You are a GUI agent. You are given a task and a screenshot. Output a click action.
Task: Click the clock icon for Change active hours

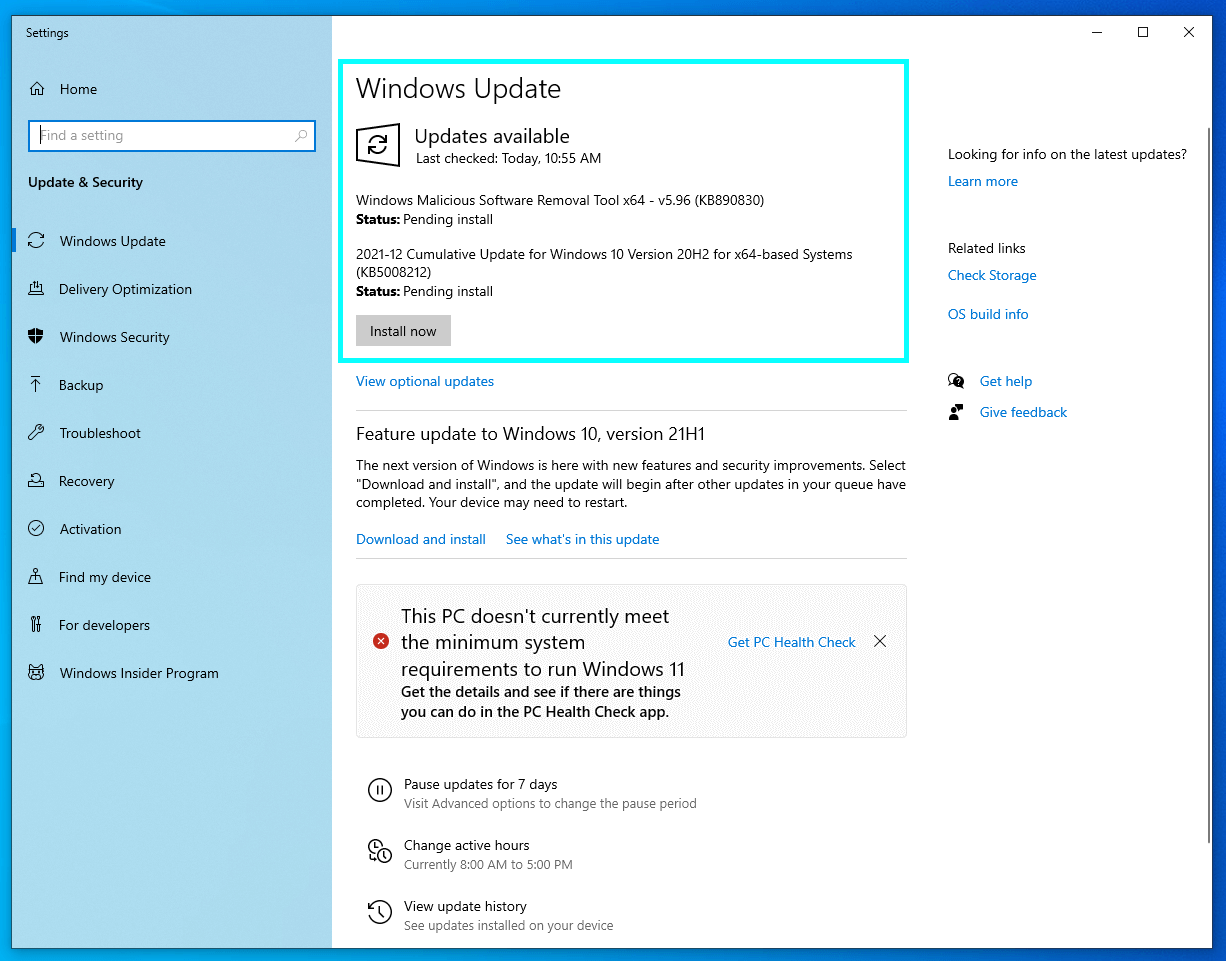pyautogui.click(x=380, y=851)
